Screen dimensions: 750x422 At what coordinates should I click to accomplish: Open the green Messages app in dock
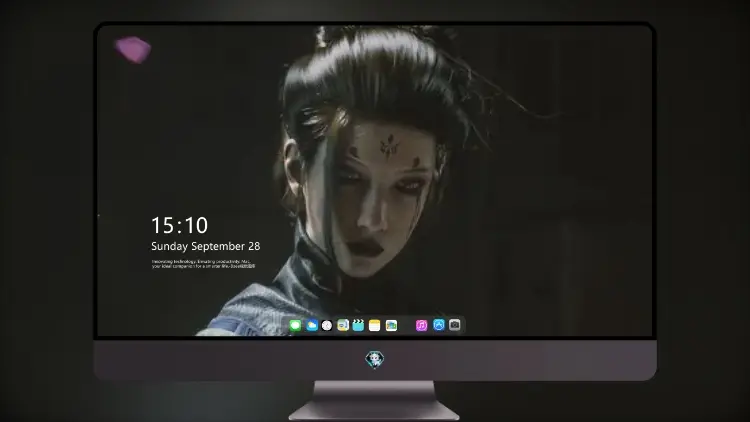(x=295, y=325)
